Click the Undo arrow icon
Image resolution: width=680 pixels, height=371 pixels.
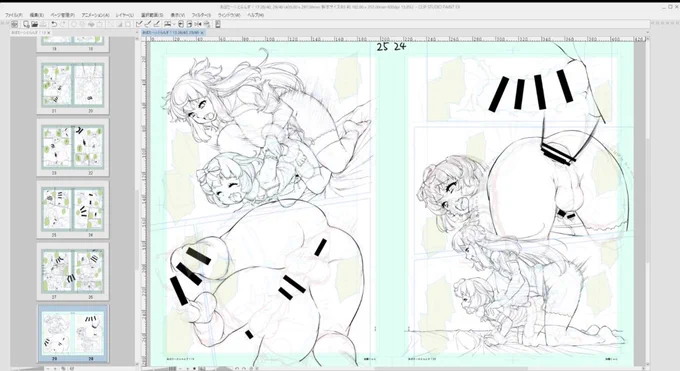click(x=54, y=24)
